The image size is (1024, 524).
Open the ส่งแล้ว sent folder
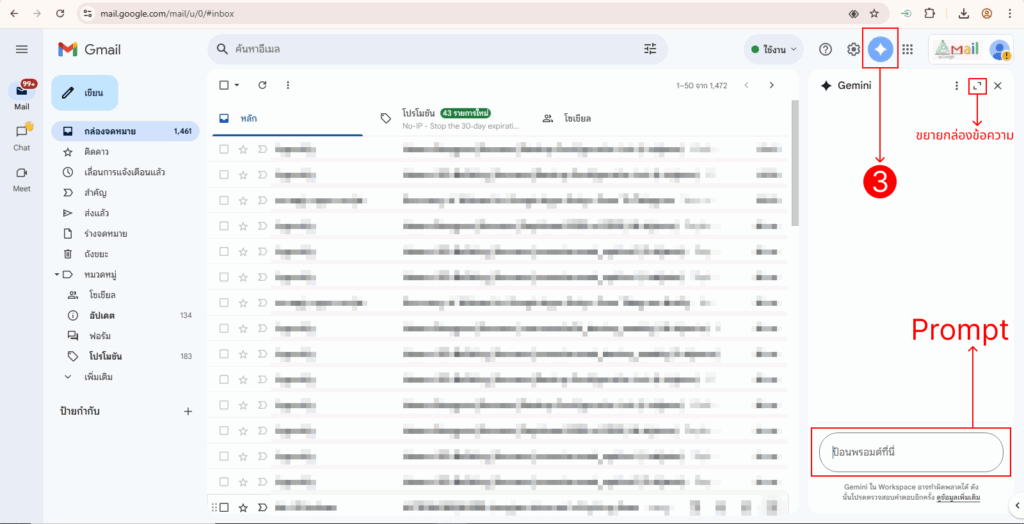[97, 213]
